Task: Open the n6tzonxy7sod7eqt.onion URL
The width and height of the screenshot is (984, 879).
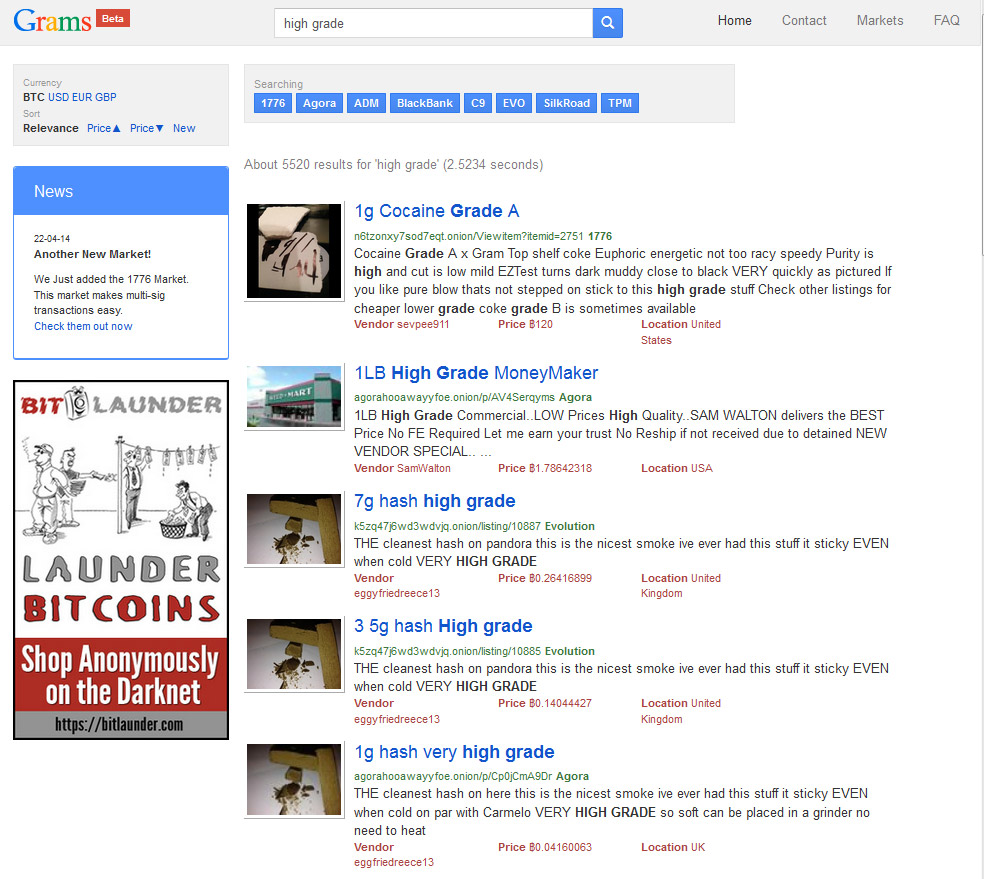Action: click(x=469, y=237)
